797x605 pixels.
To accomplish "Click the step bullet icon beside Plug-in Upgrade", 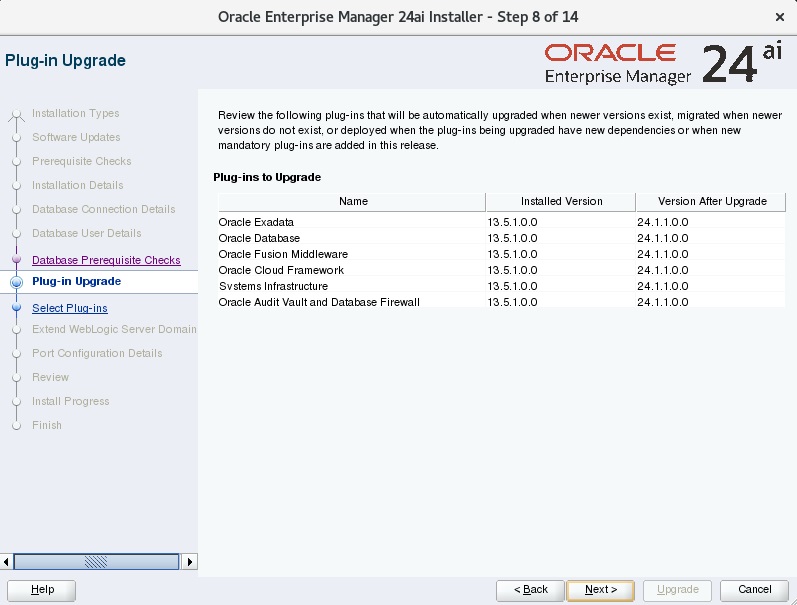I will coord(16,282).
